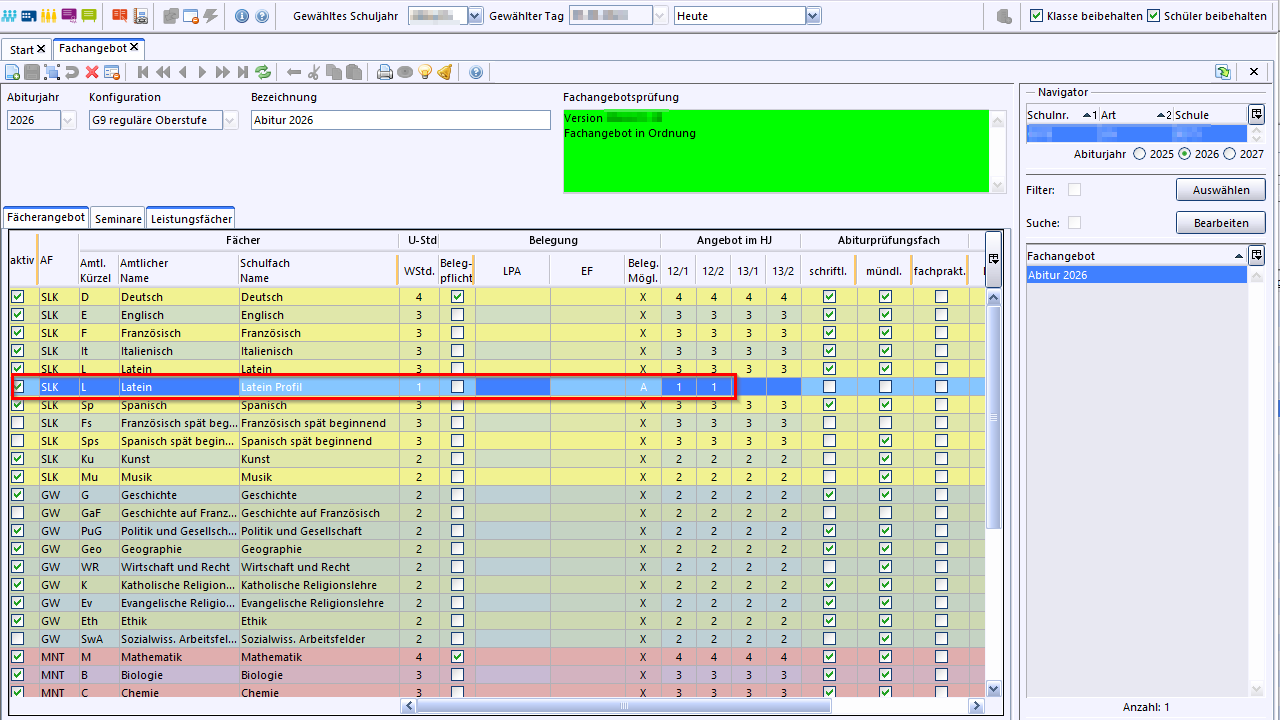Switch to the Seminare tab
This screenshot has height=720, width=1280.
pyautogui.click(x=118, y=219)
